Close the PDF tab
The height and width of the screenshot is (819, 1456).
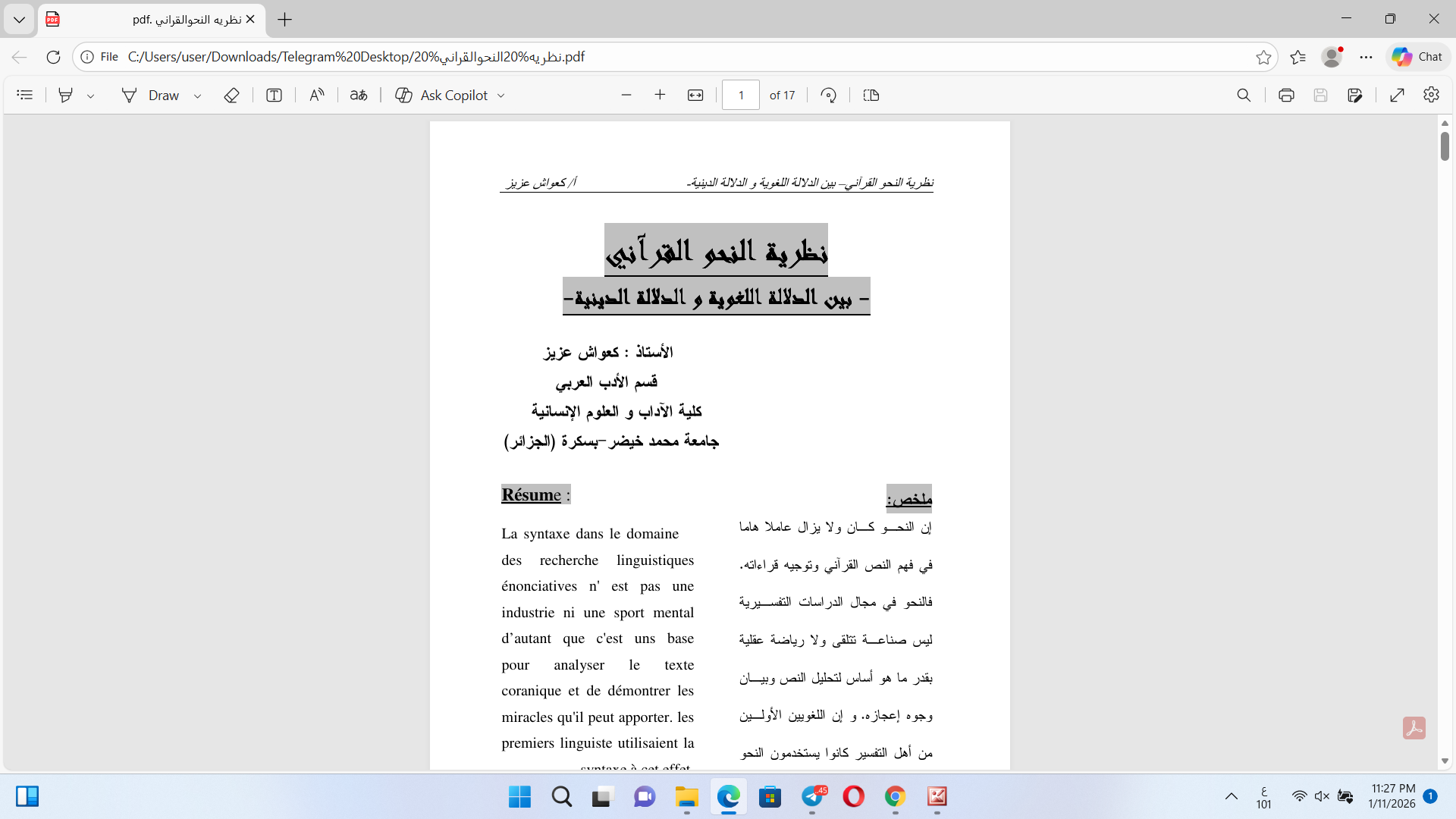point(250,20)
